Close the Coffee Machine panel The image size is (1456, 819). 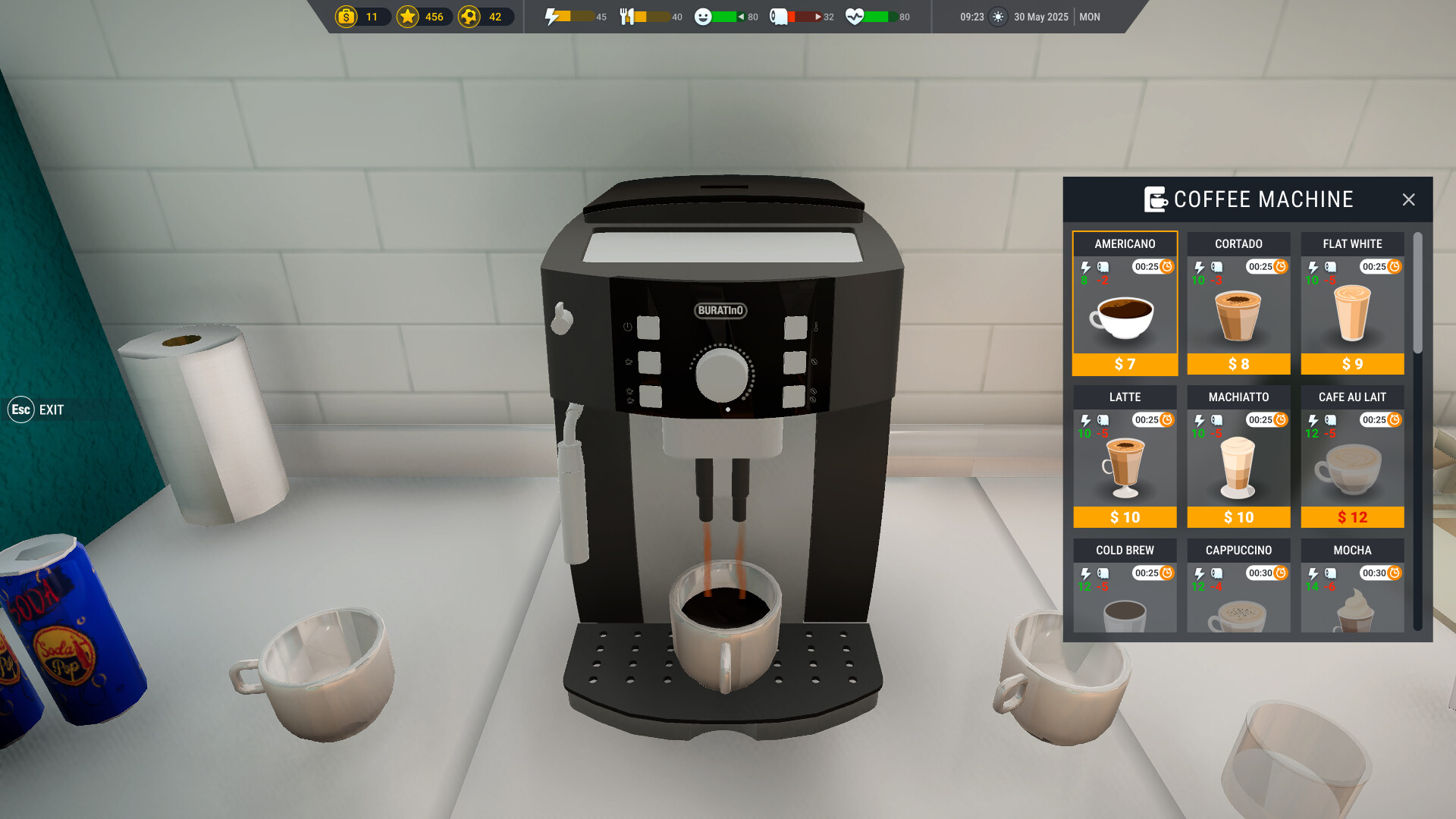[1409, 199]
